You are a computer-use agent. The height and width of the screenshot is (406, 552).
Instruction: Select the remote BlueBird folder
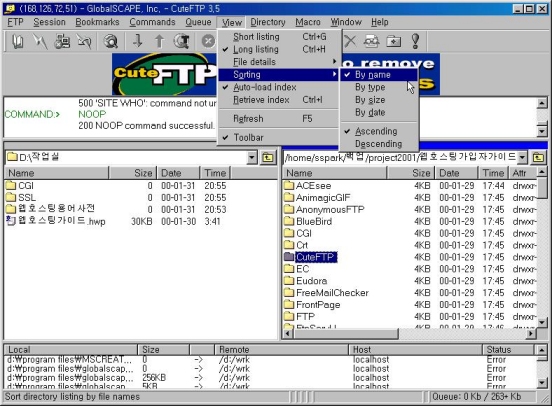coord(308,221)
